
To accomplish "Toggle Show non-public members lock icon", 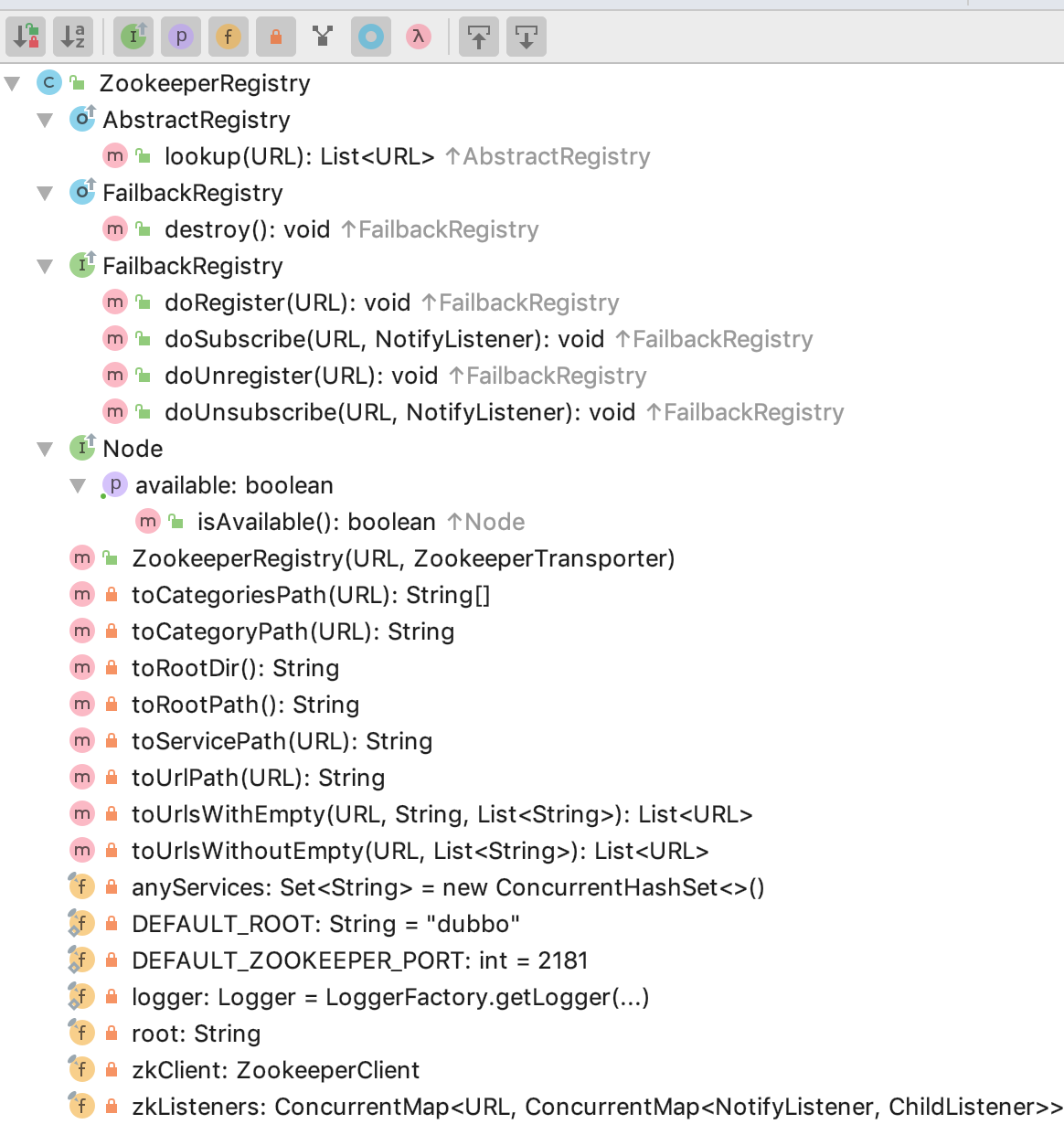I will click(276, 37).
